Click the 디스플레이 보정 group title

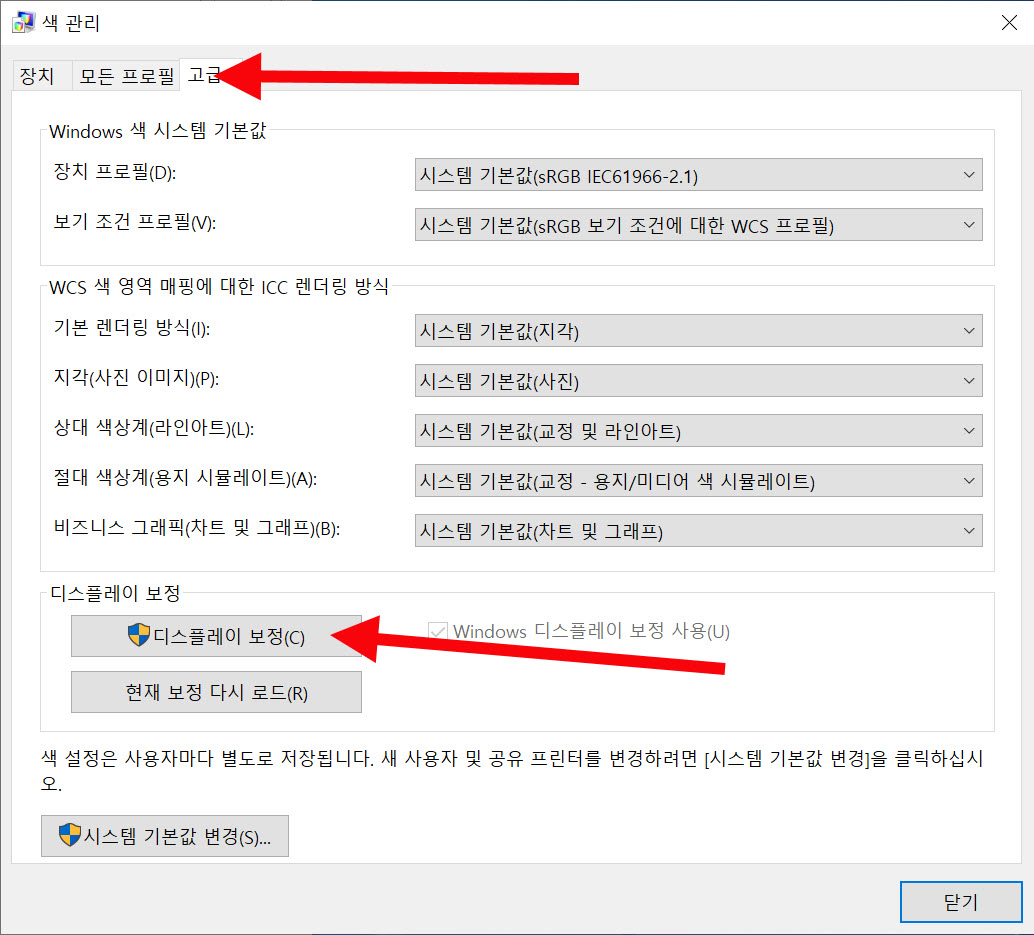tap(115, 593)
